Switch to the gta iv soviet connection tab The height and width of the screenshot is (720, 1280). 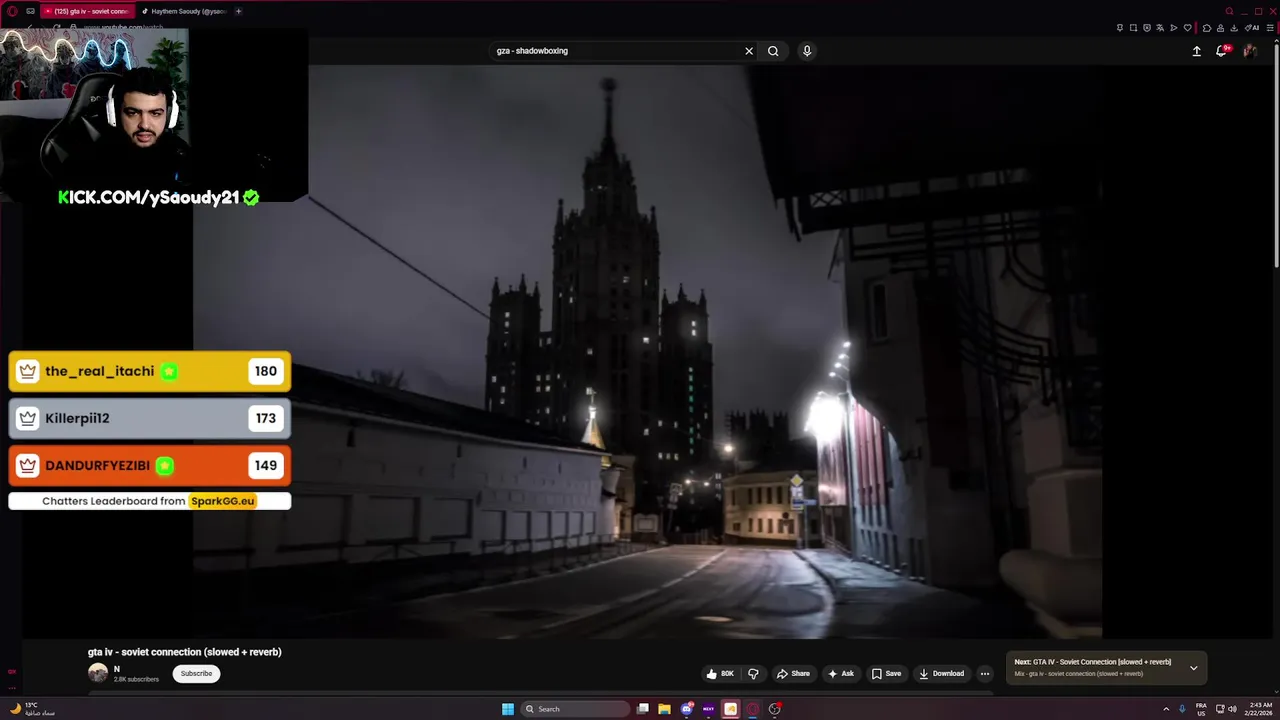(87, 11)
